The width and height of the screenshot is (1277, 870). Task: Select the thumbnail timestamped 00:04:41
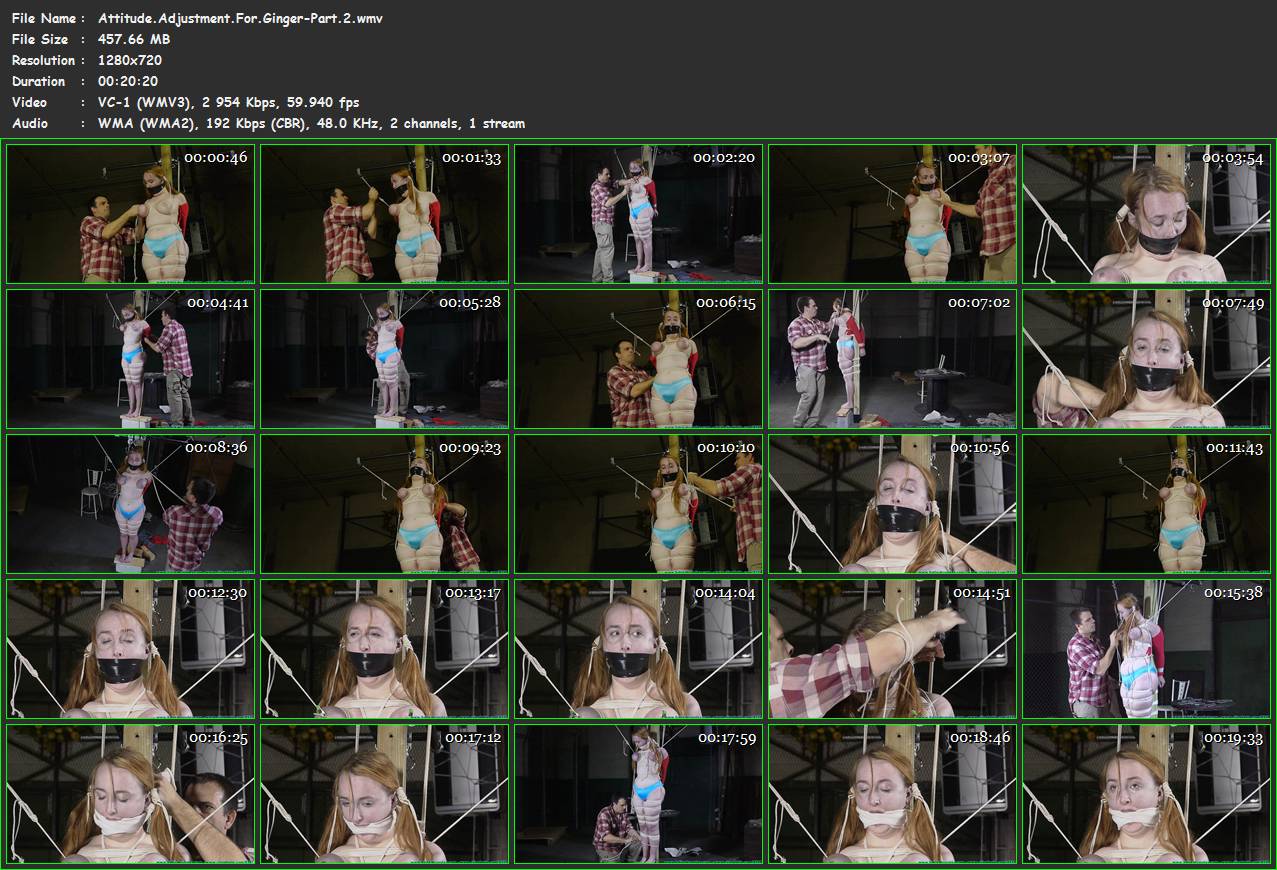point(130,359)
